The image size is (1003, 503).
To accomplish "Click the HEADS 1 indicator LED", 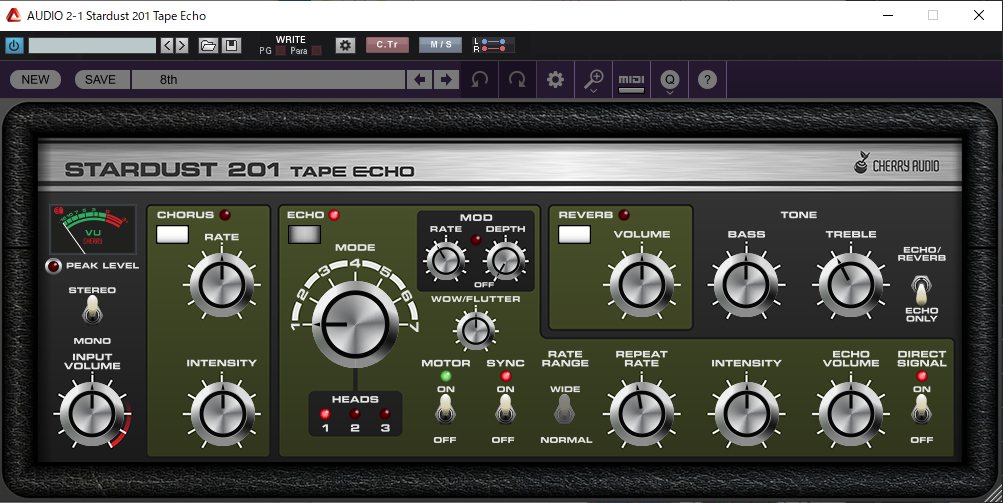I will [x=325, y=413].
